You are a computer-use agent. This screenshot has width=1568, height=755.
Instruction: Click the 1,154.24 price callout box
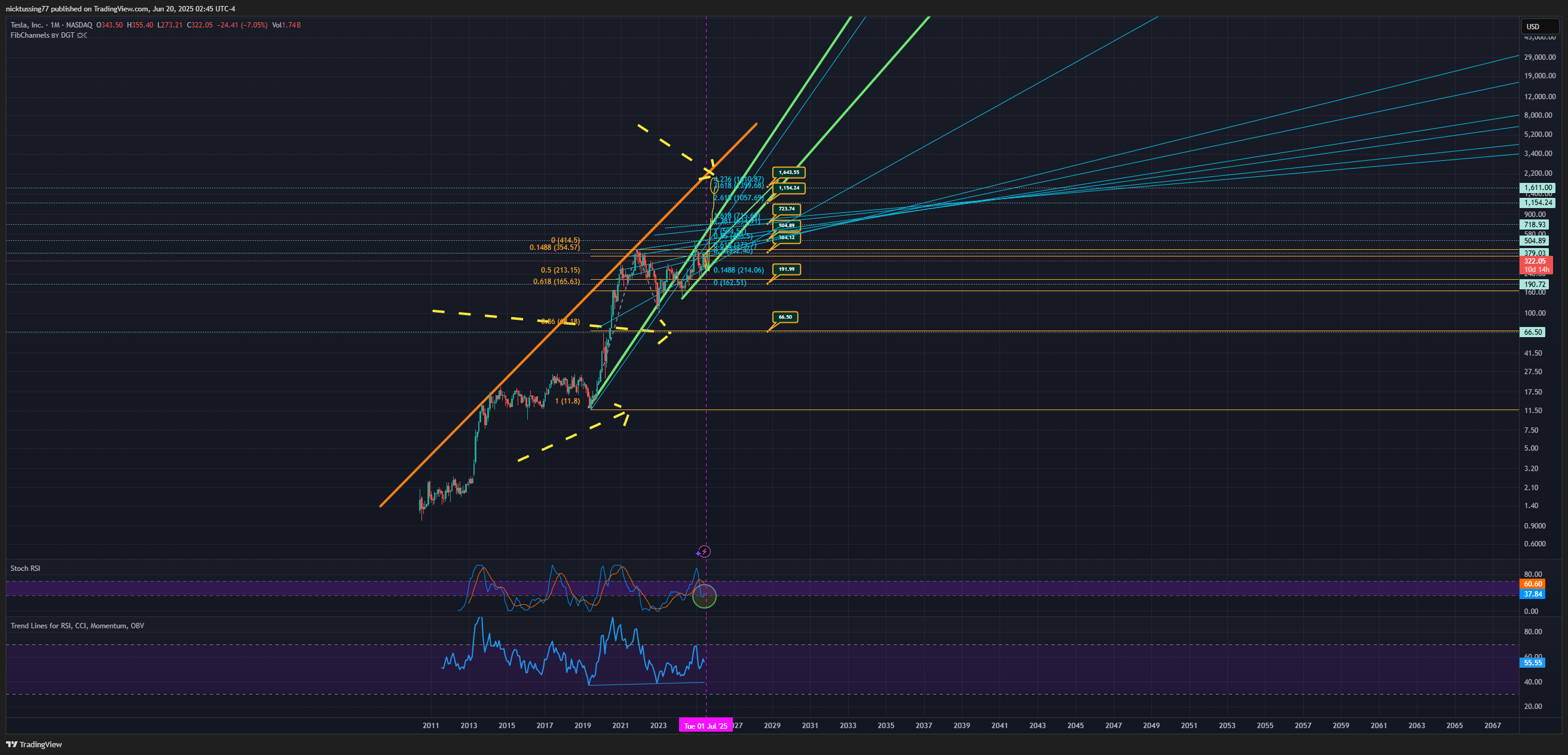click(789, 188)
